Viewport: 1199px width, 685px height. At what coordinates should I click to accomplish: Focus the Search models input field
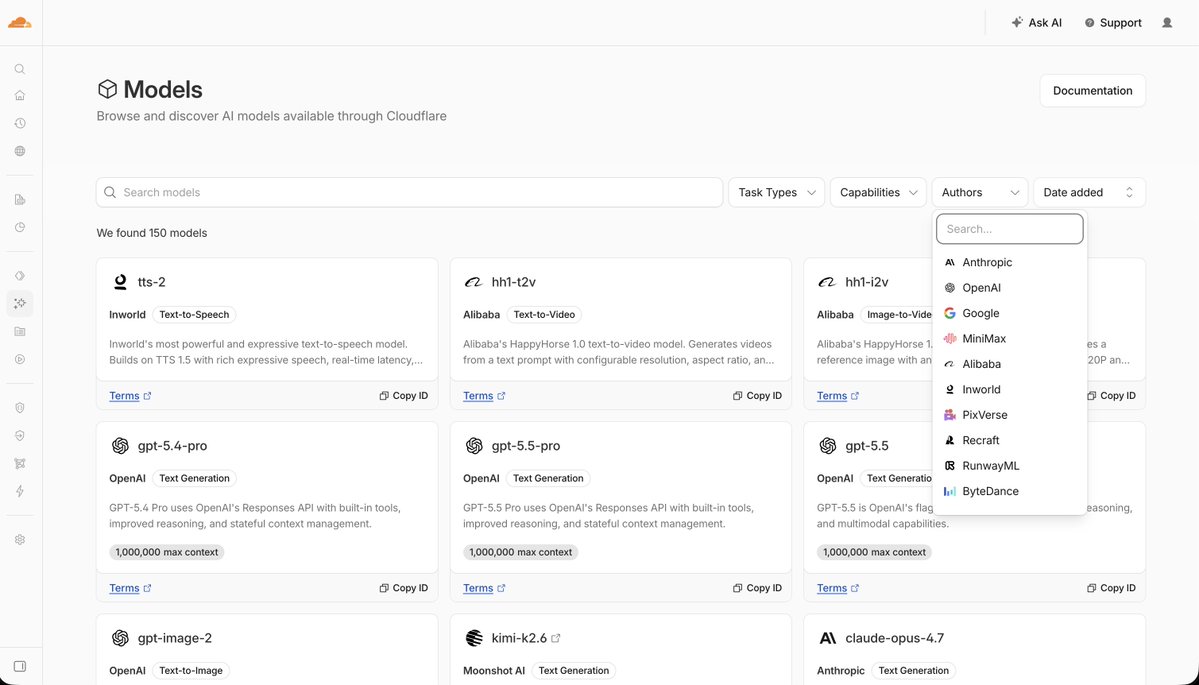tap(409, 193)
